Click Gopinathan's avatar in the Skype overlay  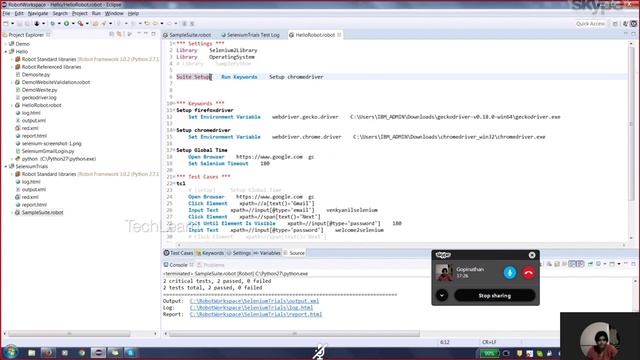444,273
